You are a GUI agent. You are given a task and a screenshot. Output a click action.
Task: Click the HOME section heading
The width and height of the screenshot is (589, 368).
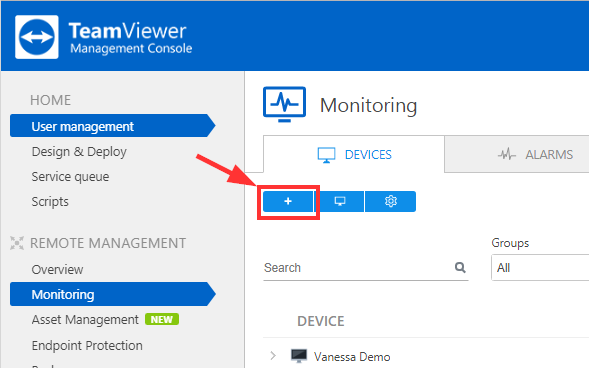coord(50,100)
